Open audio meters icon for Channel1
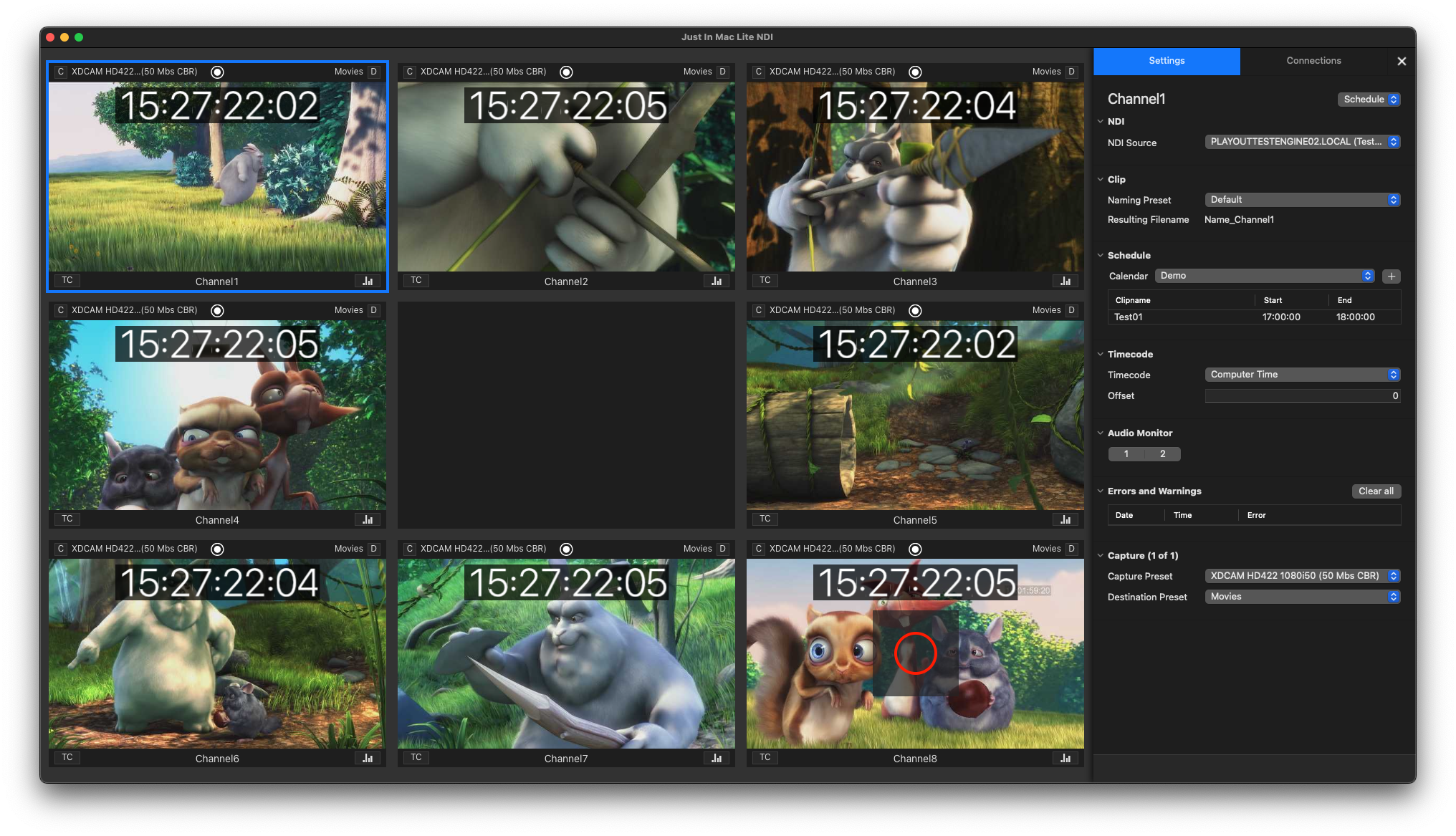Image resolution: width=1456 pixels, height=836 pixels. tap(368, 281)
